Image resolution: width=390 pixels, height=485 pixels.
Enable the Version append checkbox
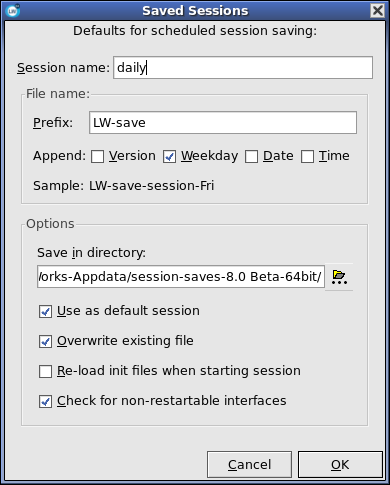[x=97, y=156]
